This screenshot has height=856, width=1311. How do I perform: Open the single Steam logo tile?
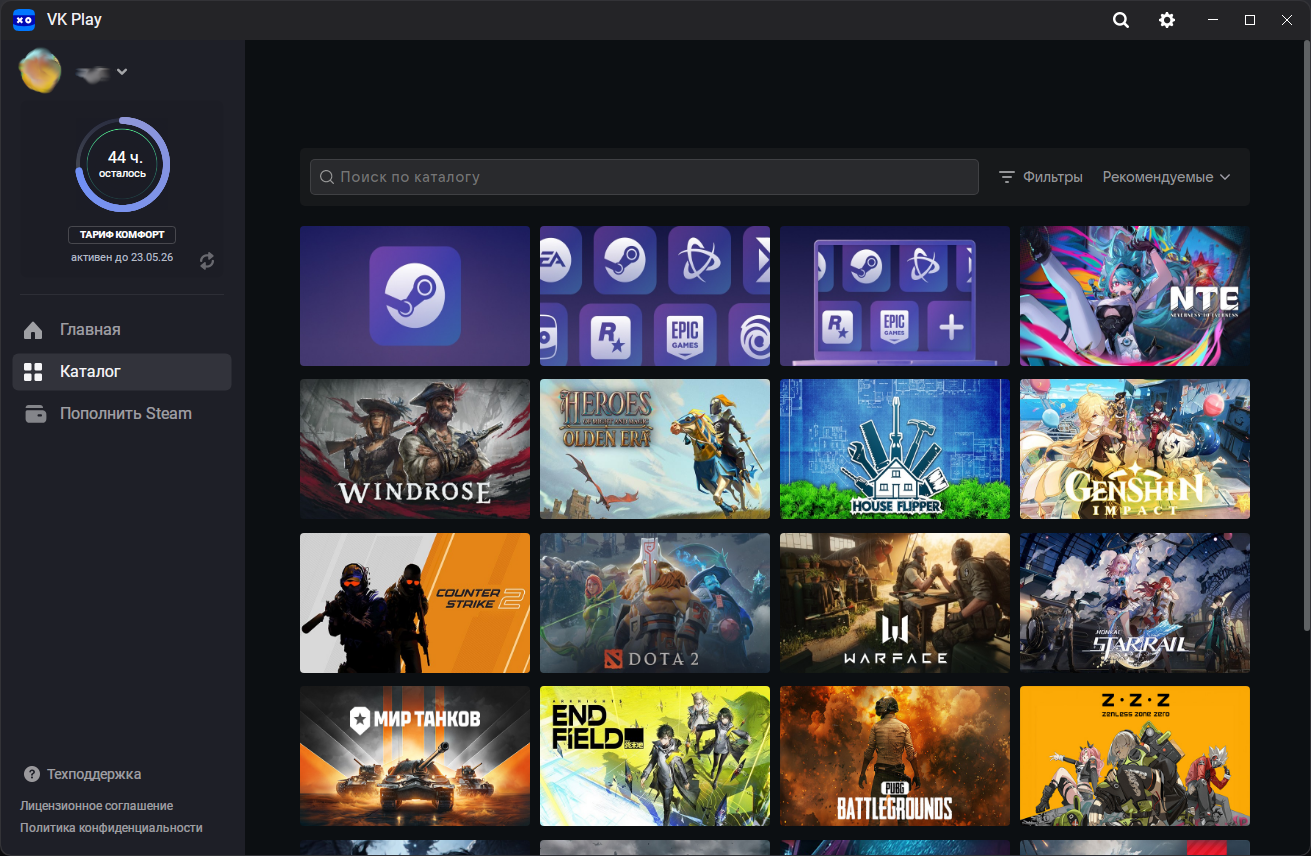coord(415,296)
